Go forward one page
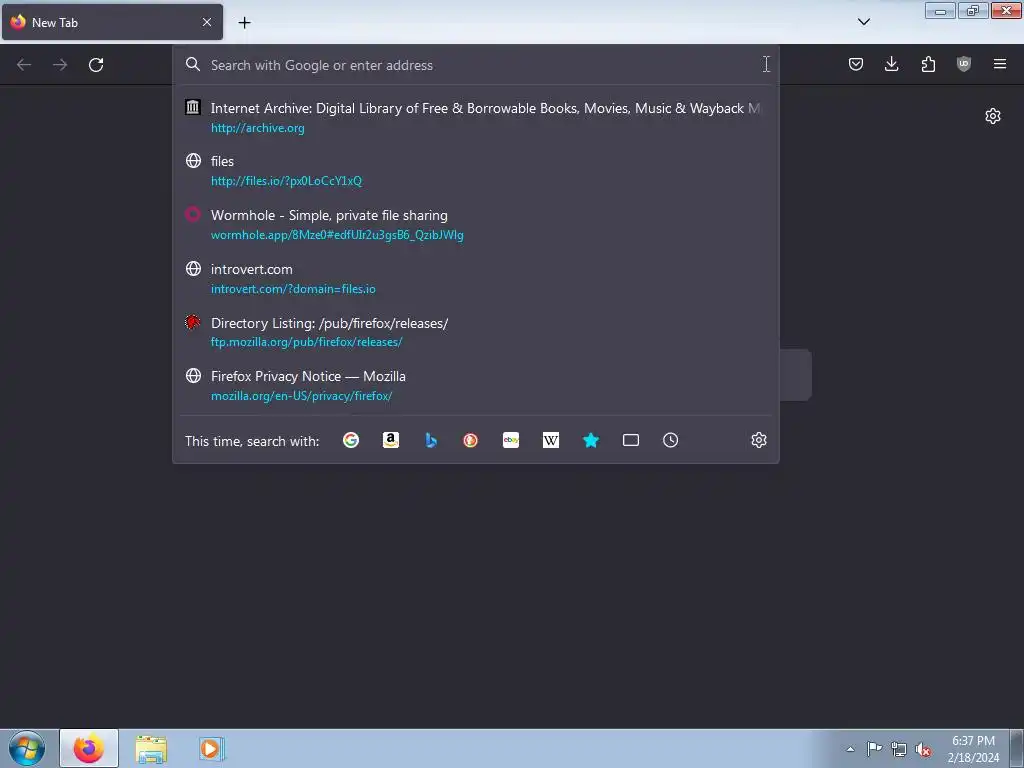 (x=60, y=65)
